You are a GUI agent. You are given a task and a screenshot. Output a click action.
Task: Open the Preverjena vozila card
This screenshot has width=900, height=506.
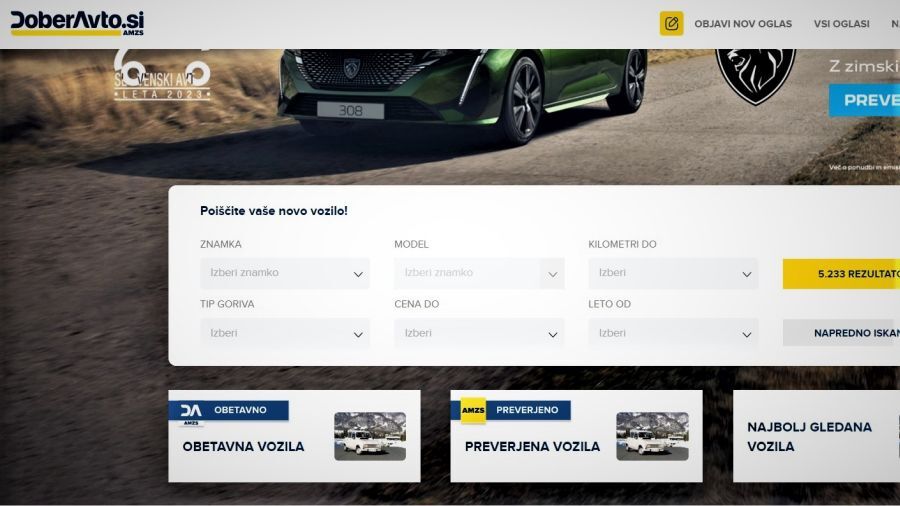point(576,436)
